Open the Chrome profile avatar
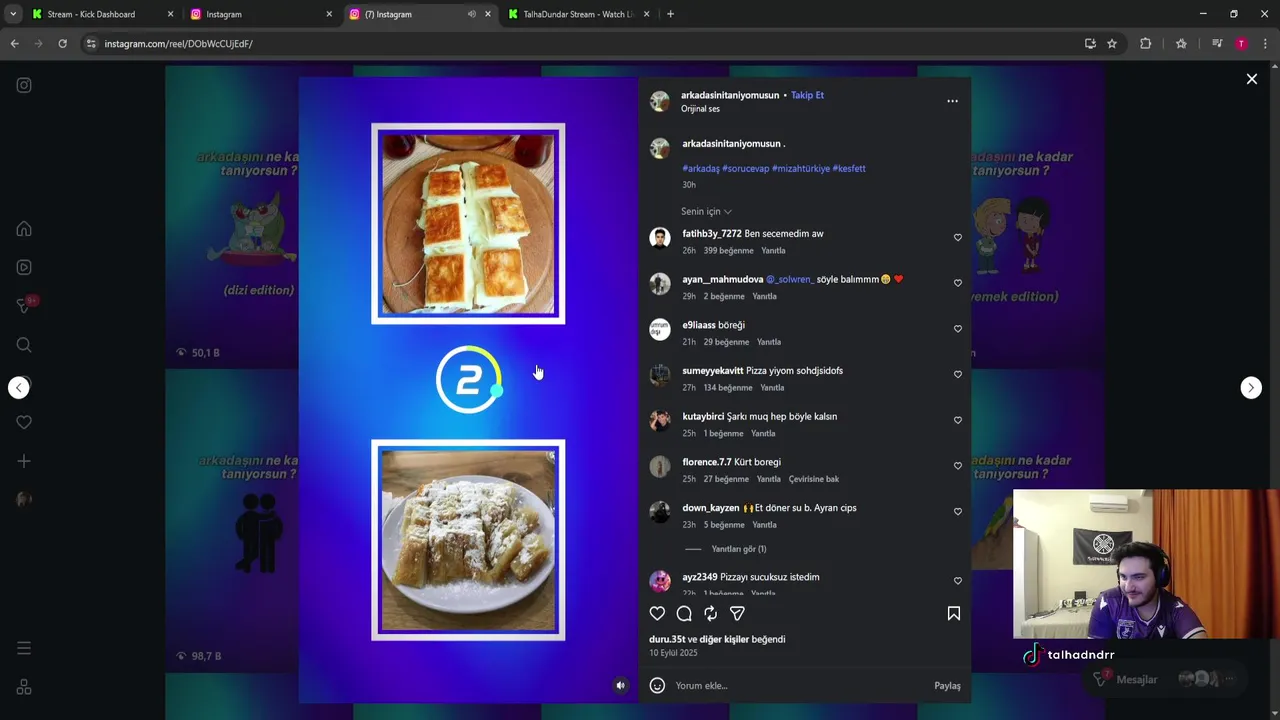 (x=1241, y=44)
